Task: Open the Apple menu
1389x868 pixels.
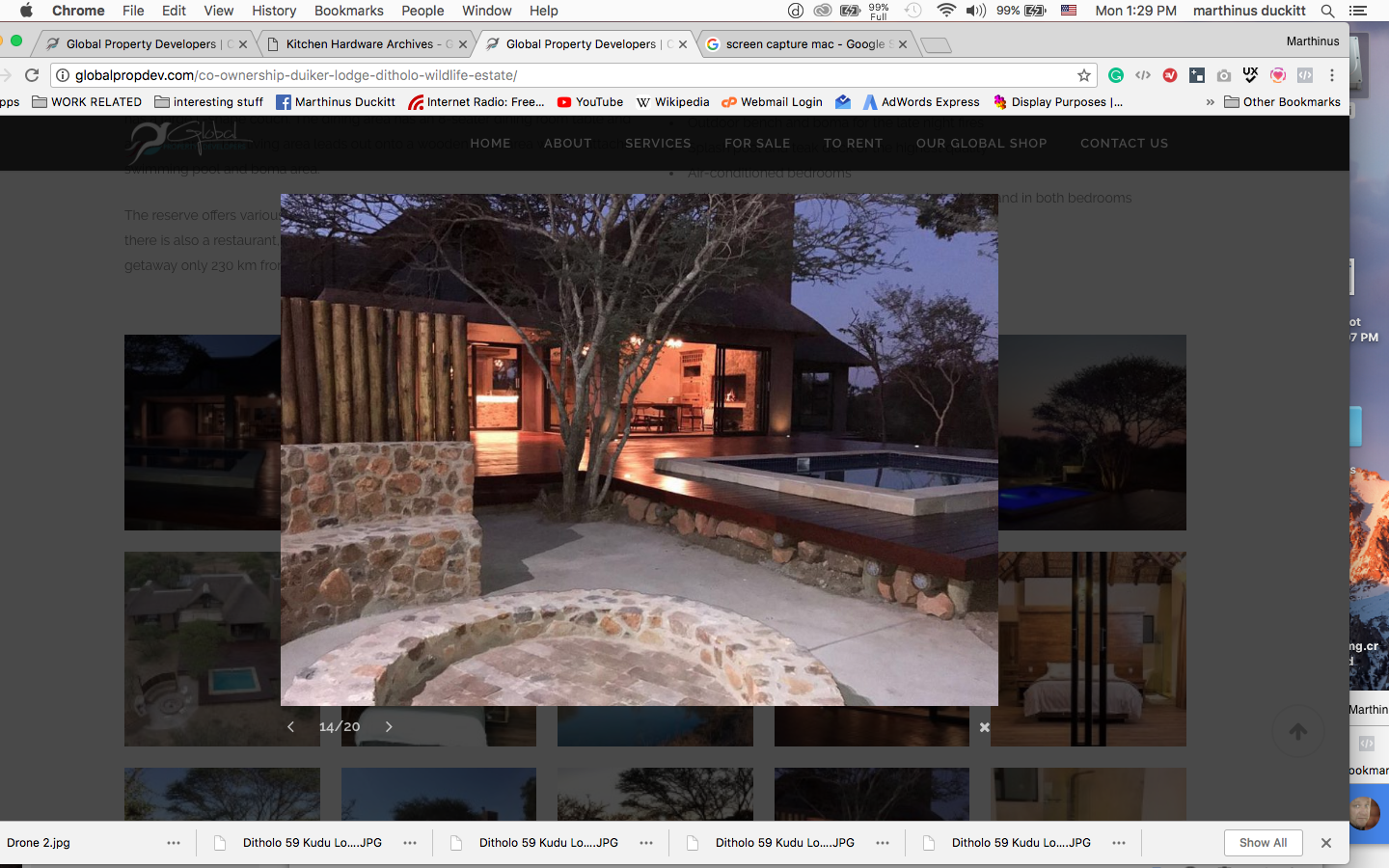Action: coord(26,11)
